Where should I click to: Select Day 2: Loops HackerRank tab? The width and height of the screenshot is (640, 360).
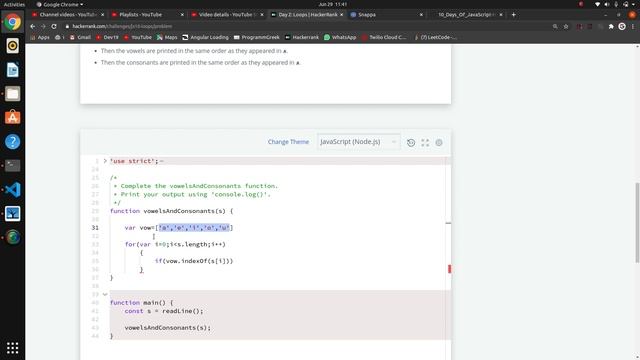click(307, 15)
